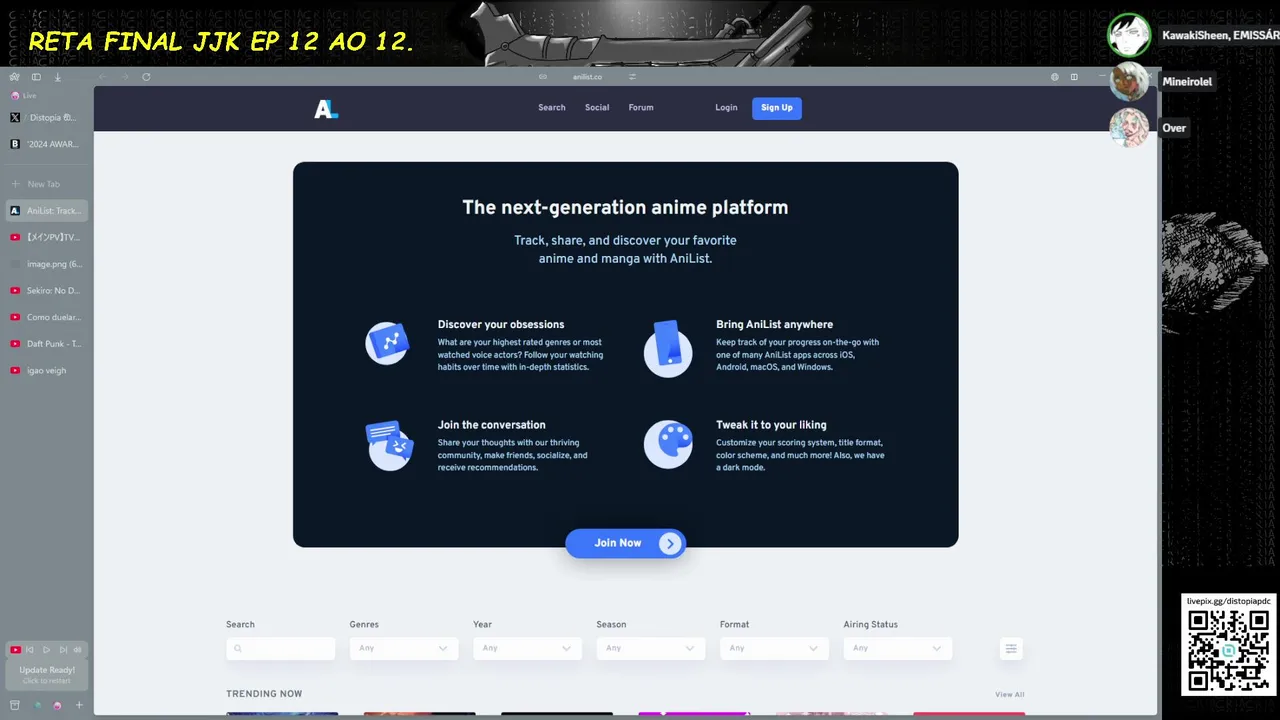The image size is (1280, 720).
Task: Reload the page with the refresh icon
Action: tap(146, 77)
